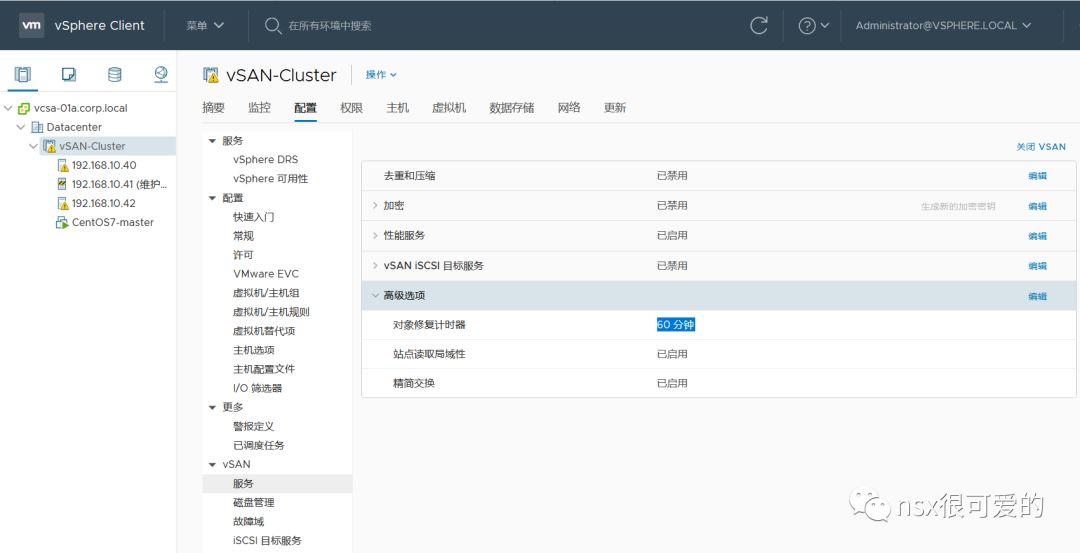The height and width of the screenshot is (553, 1080).
Task: Open Networking inventory view icon
Action: coord(160,74)
